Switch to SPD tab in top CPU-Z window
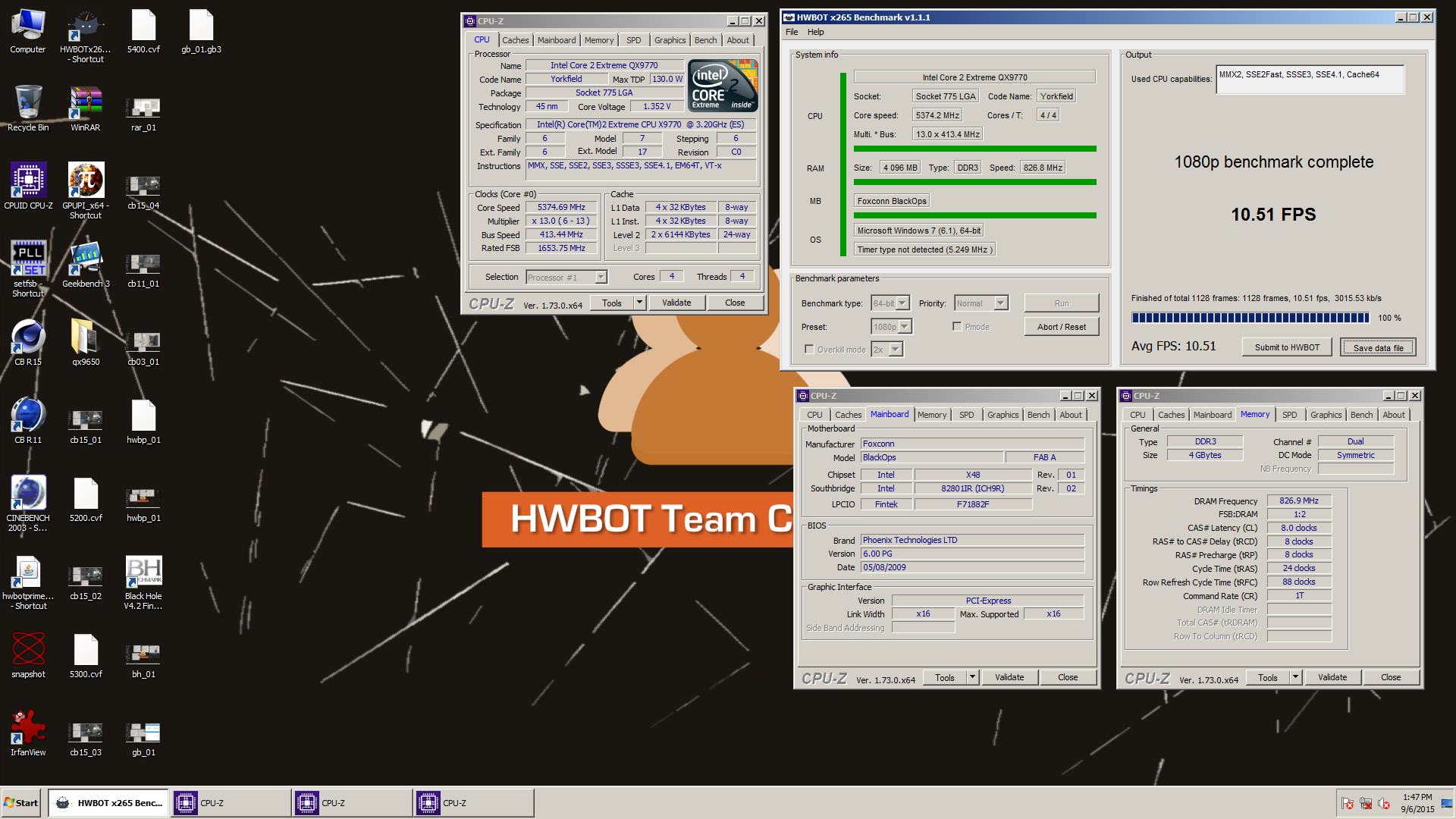1456x819 pixels. (634, 40)
